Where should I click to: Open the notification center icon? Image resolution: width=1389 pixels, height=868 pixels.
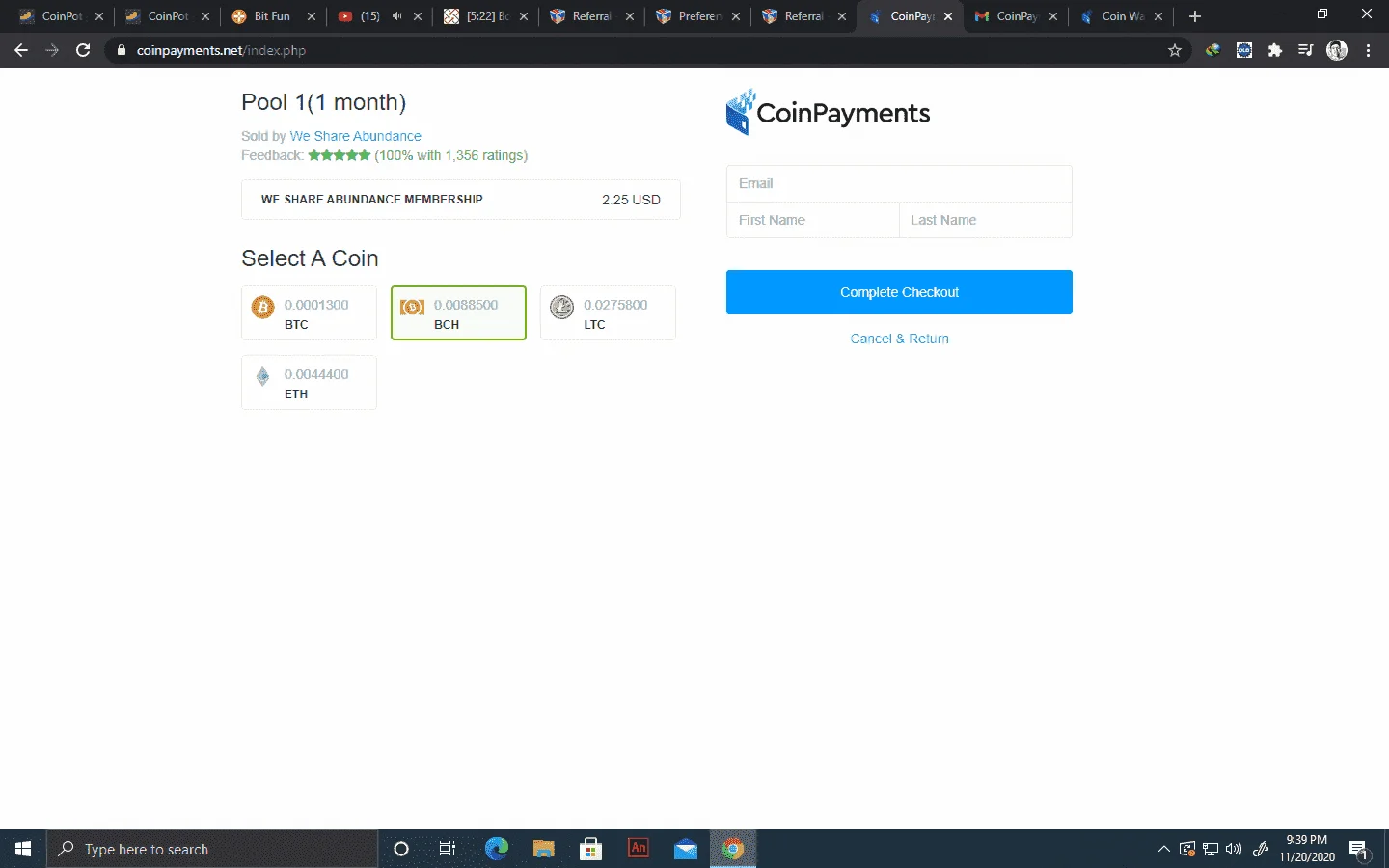pyautogui.click(x=1359, y=850)
